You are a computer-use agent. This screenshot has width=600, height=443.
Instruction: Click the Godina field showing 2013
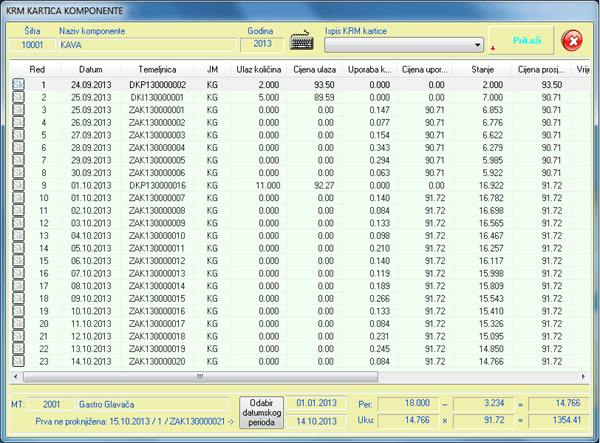pos(262,45)
